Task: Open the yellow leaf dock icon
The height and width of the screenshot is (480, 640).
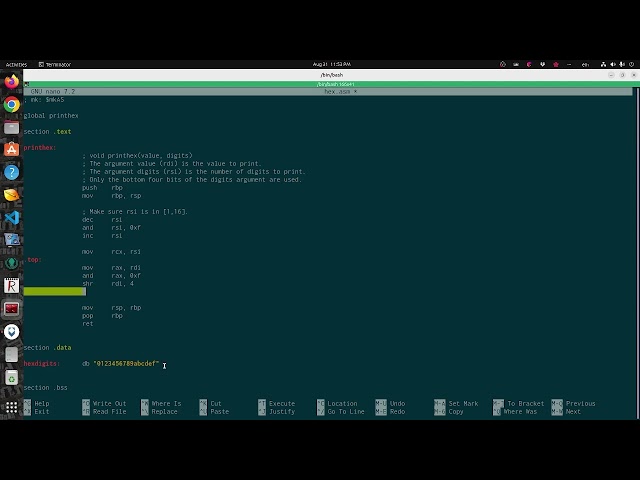Action: pos(11,195)
